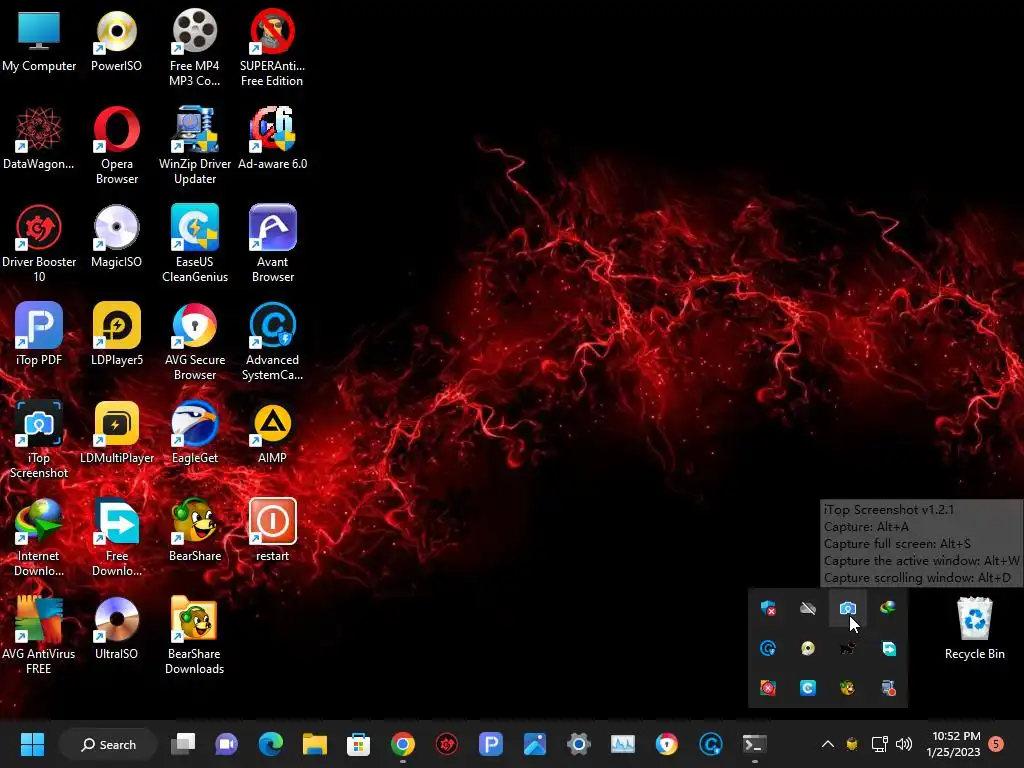Screen dimensions: 1024x768
Task: Launch Microsoft Edge from the taskbar
Action: point(270,744)
